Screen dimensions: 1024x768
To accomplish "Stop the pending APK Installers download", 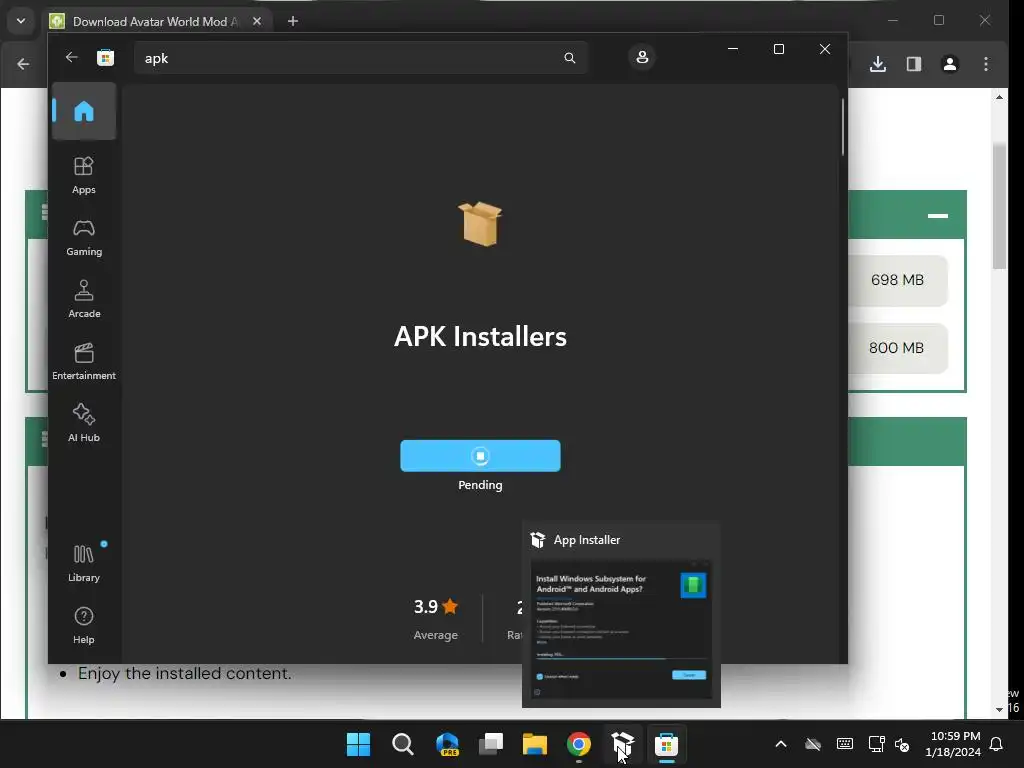I will click(480, 456).
